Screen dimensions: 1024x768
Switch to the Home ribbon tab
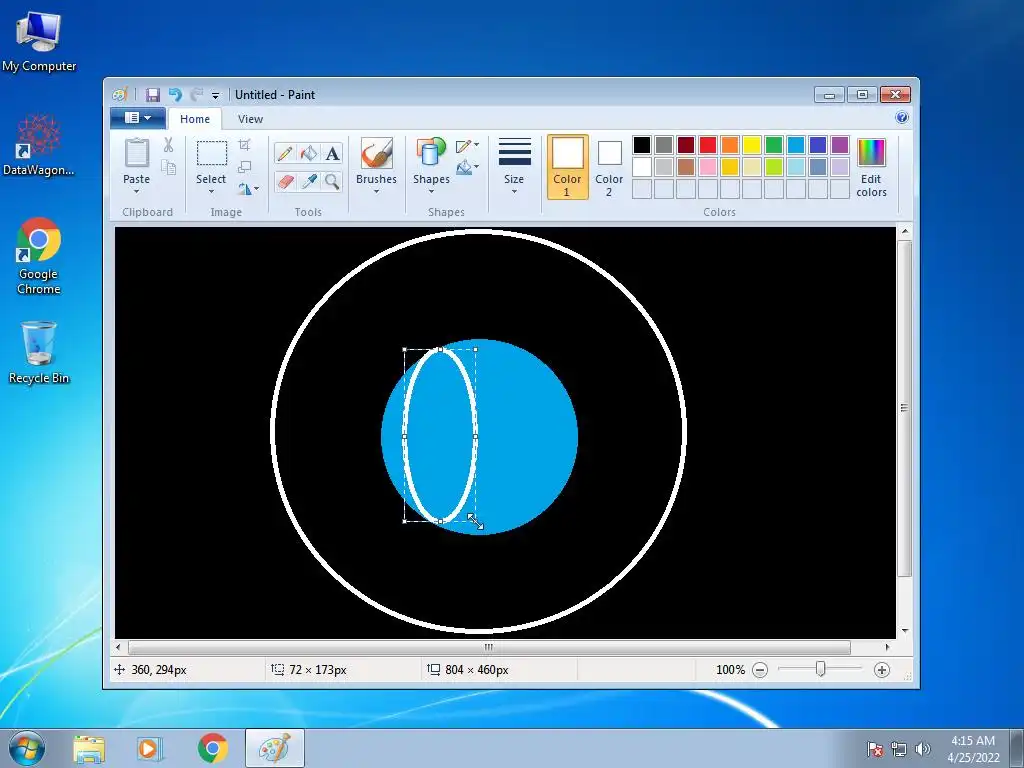point(195,119)
